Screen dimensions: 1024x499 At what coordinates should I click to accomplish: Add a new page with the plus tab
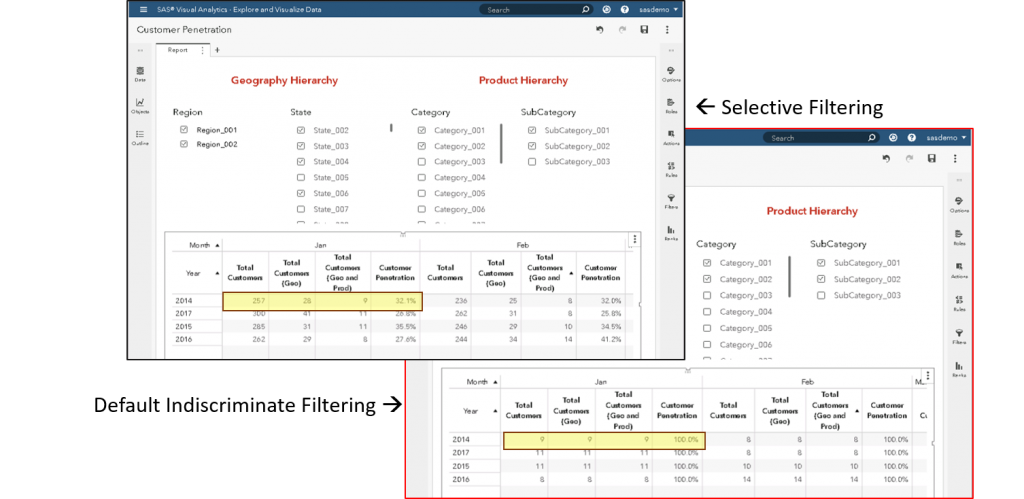click(217, 50)
